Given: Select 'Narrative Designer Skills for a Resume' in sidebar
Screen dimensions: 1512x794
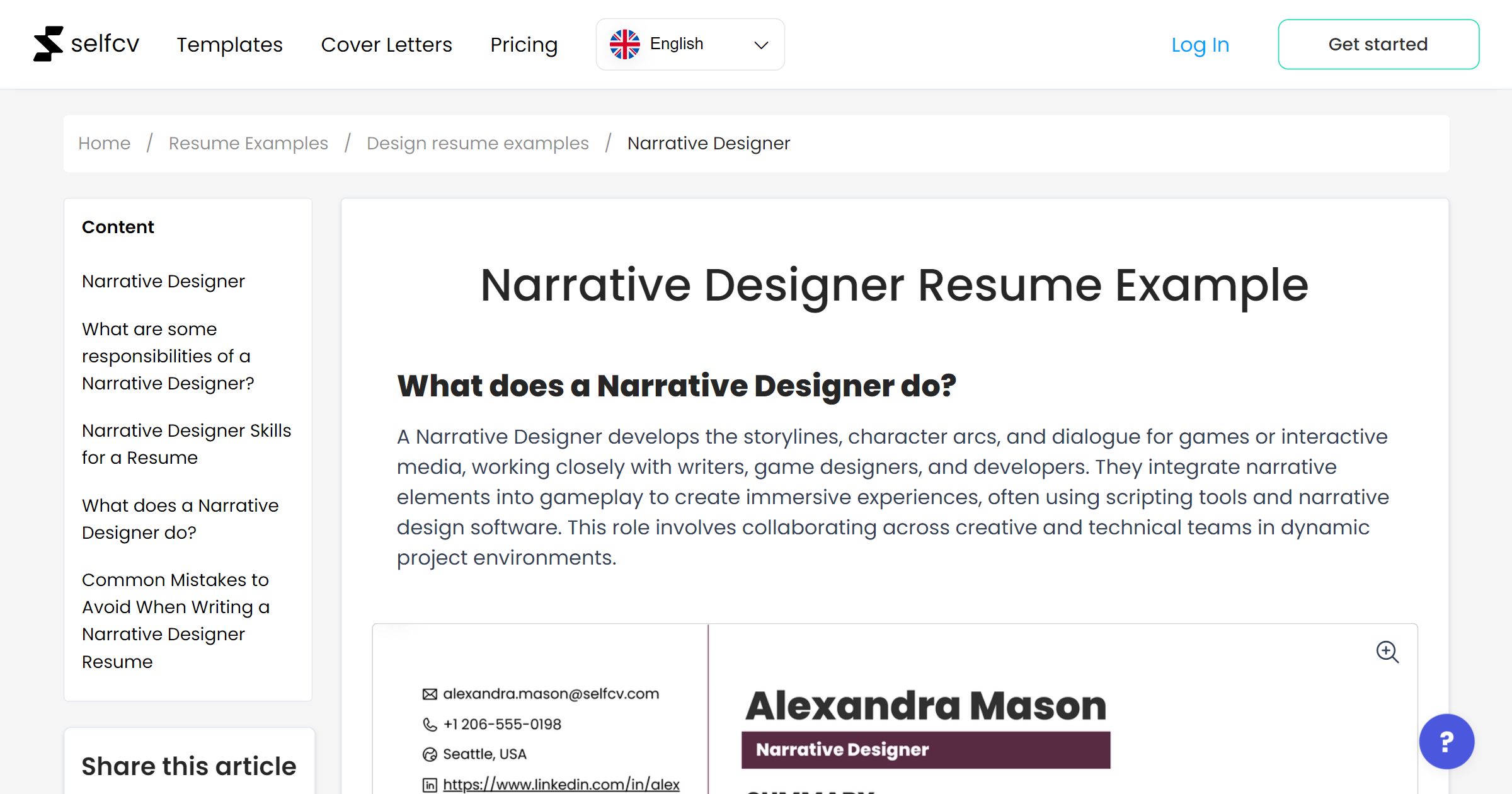Looking at the screenshot, I should (186, 444).
